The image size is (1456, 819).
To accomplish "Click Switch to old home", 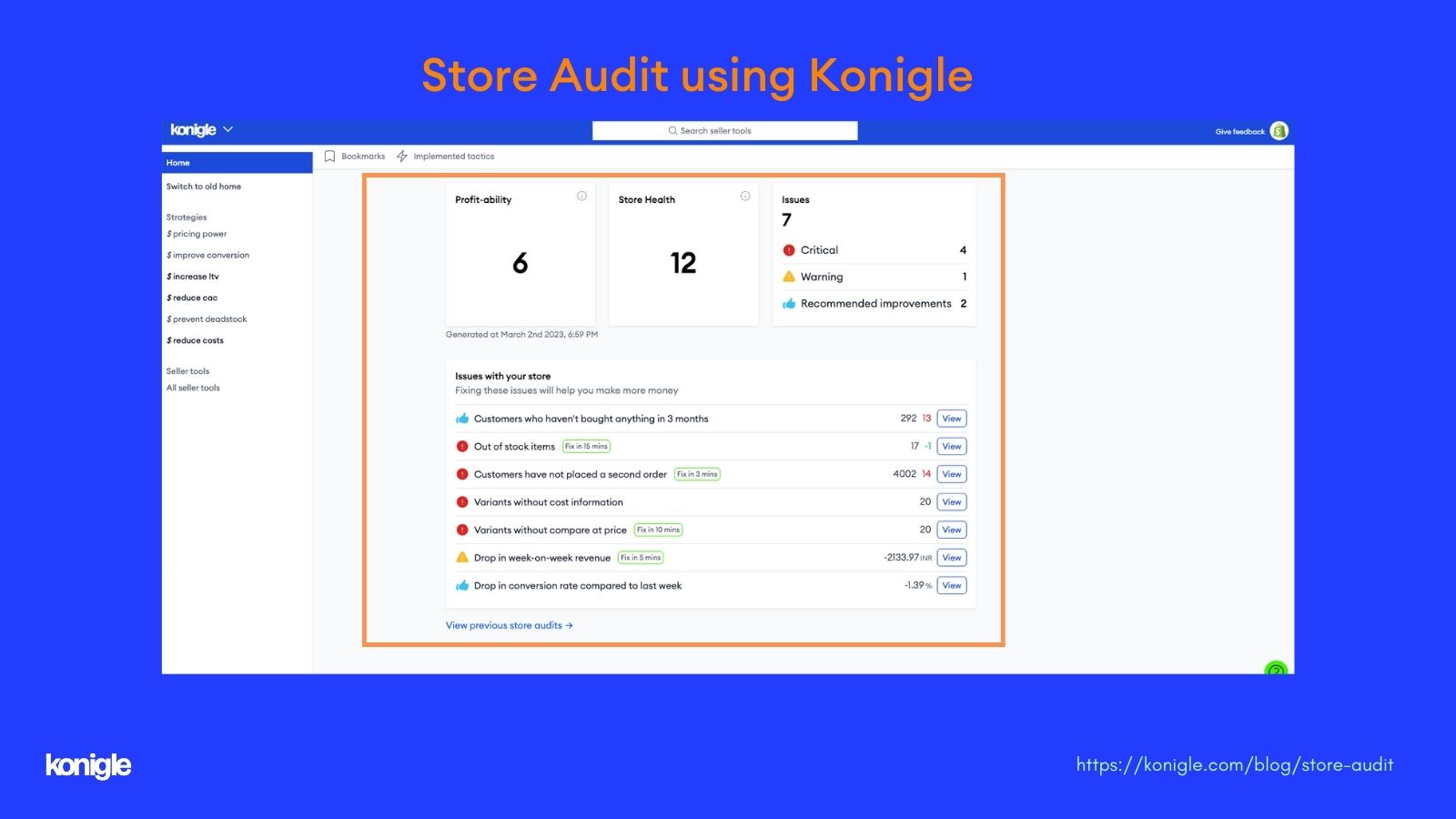I will 204,187.
